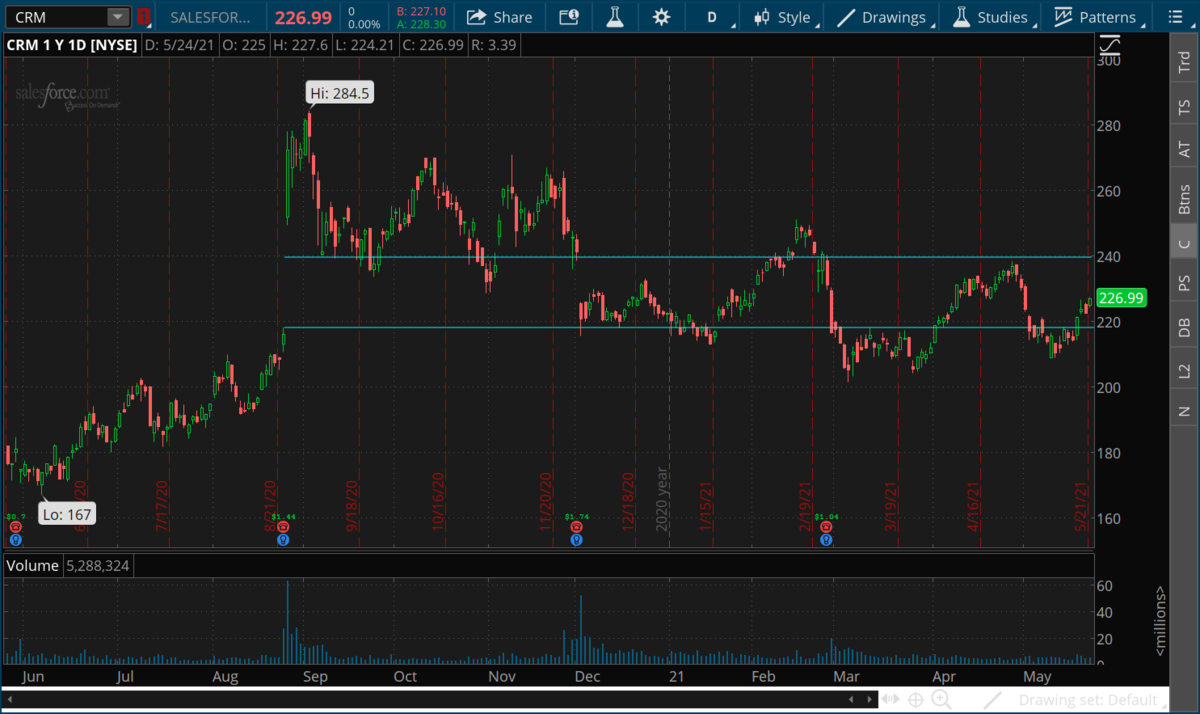Click the December earnings phone icon
This screenshot has height=714, width=1200.
(576, 527)
